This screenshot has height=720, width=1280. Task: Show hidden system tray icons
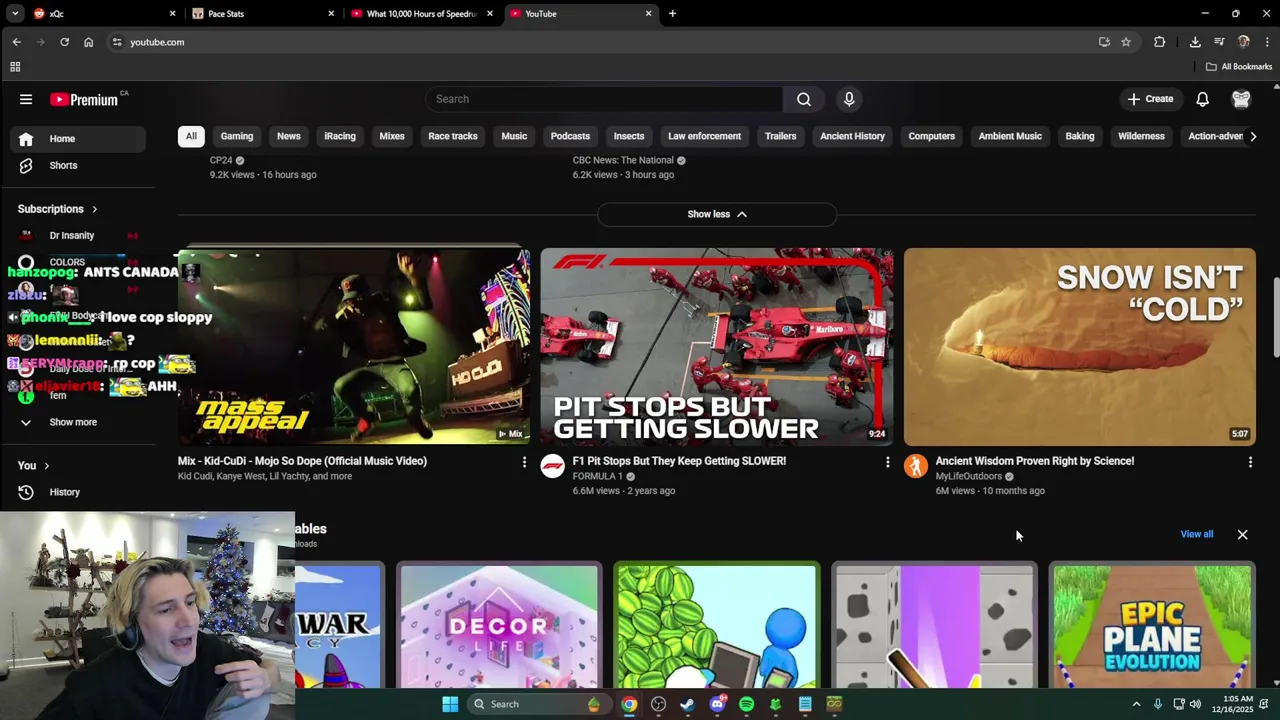pyautogui.click(x=1136, y=704)
